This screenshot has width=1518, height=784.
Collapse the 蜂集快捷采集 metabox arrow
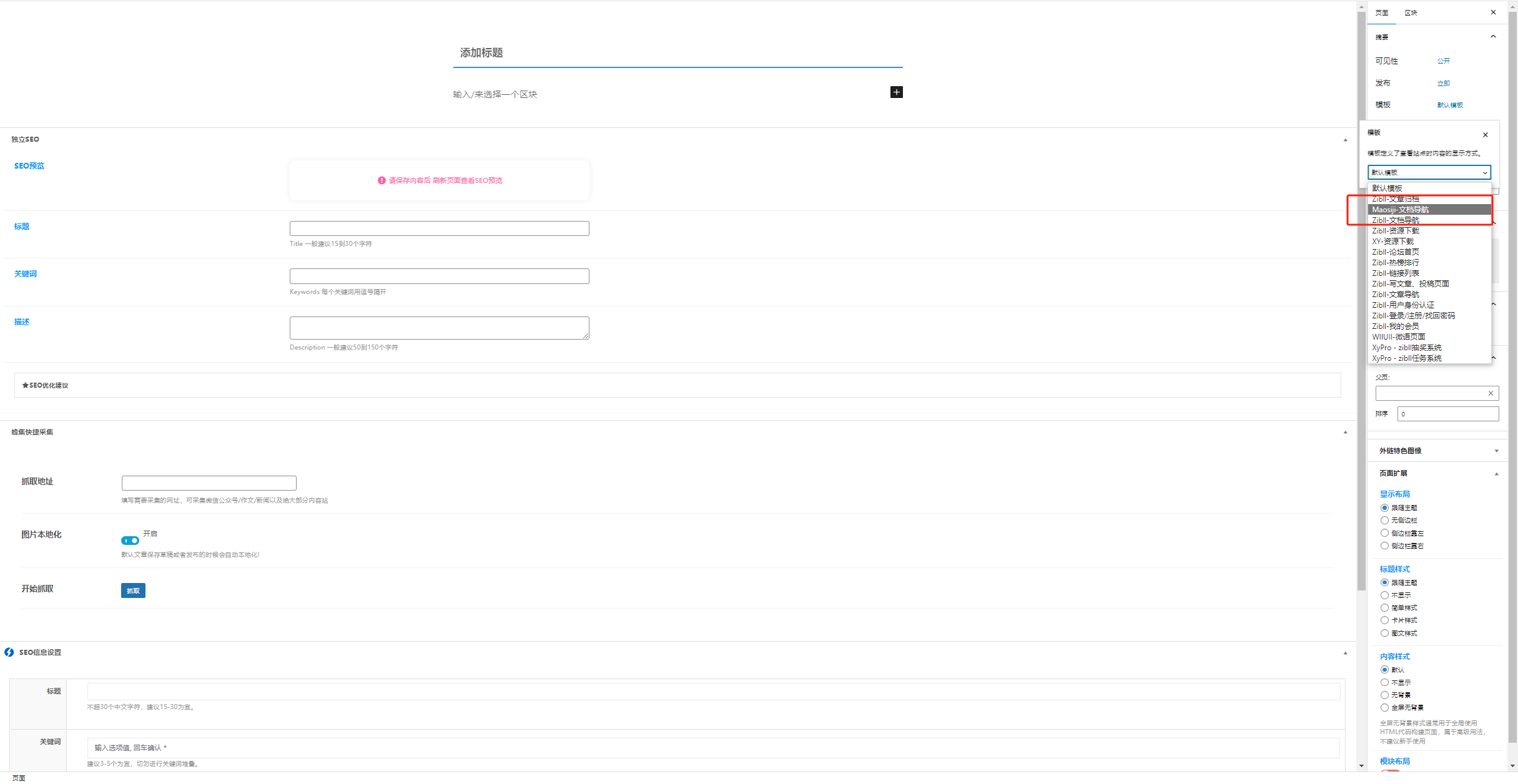click(x=1345, y=432)
